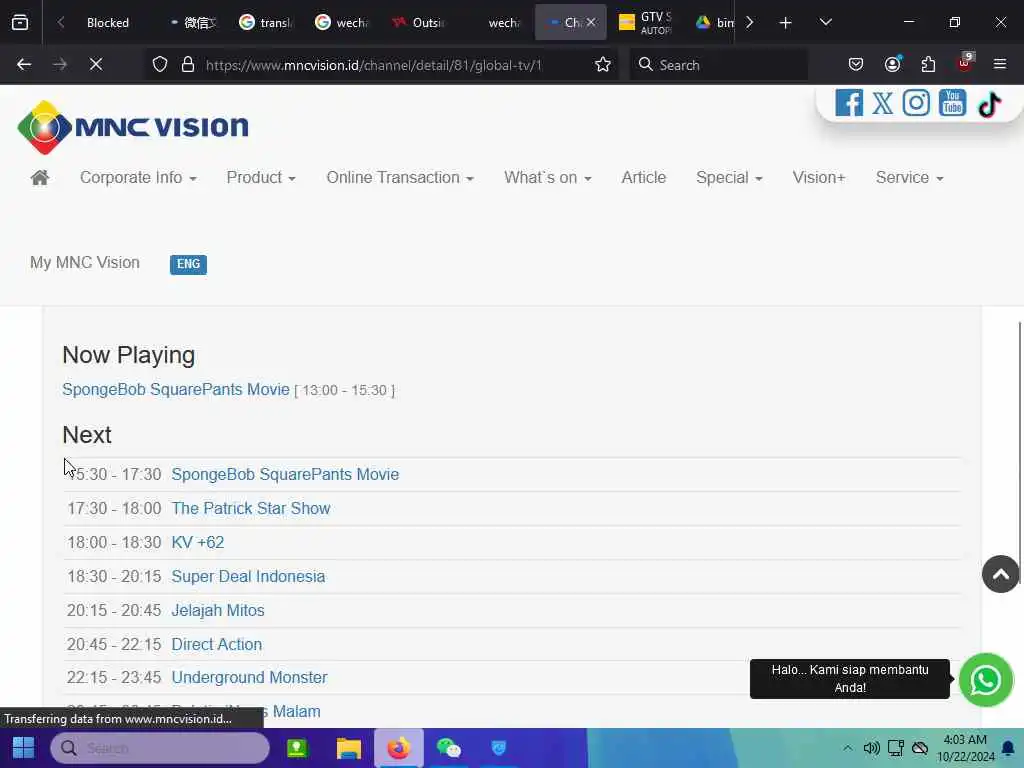
Task: Open The Patrick Star Show link
Action: pos(251,508)
